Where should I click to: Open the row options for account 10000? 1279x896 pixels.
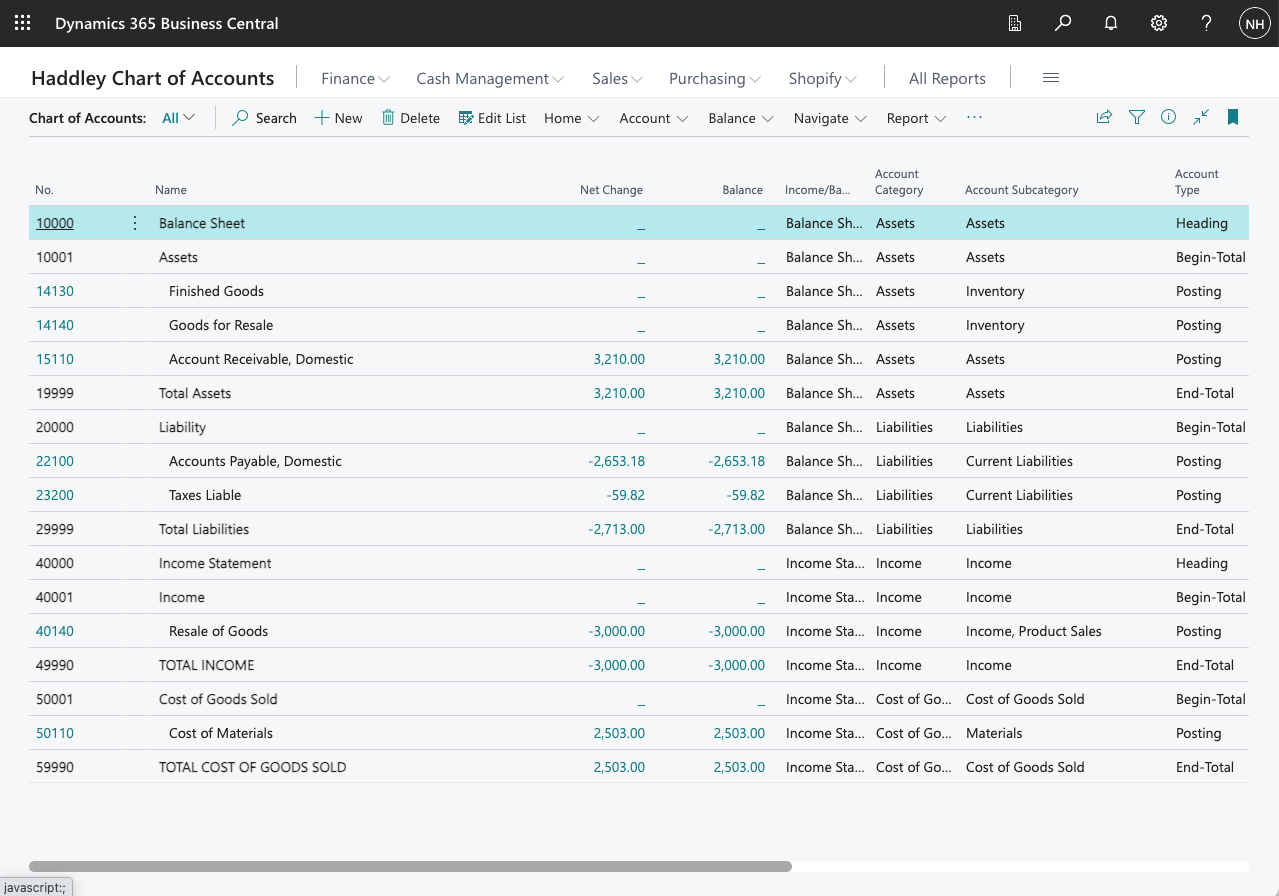(136, 223)
